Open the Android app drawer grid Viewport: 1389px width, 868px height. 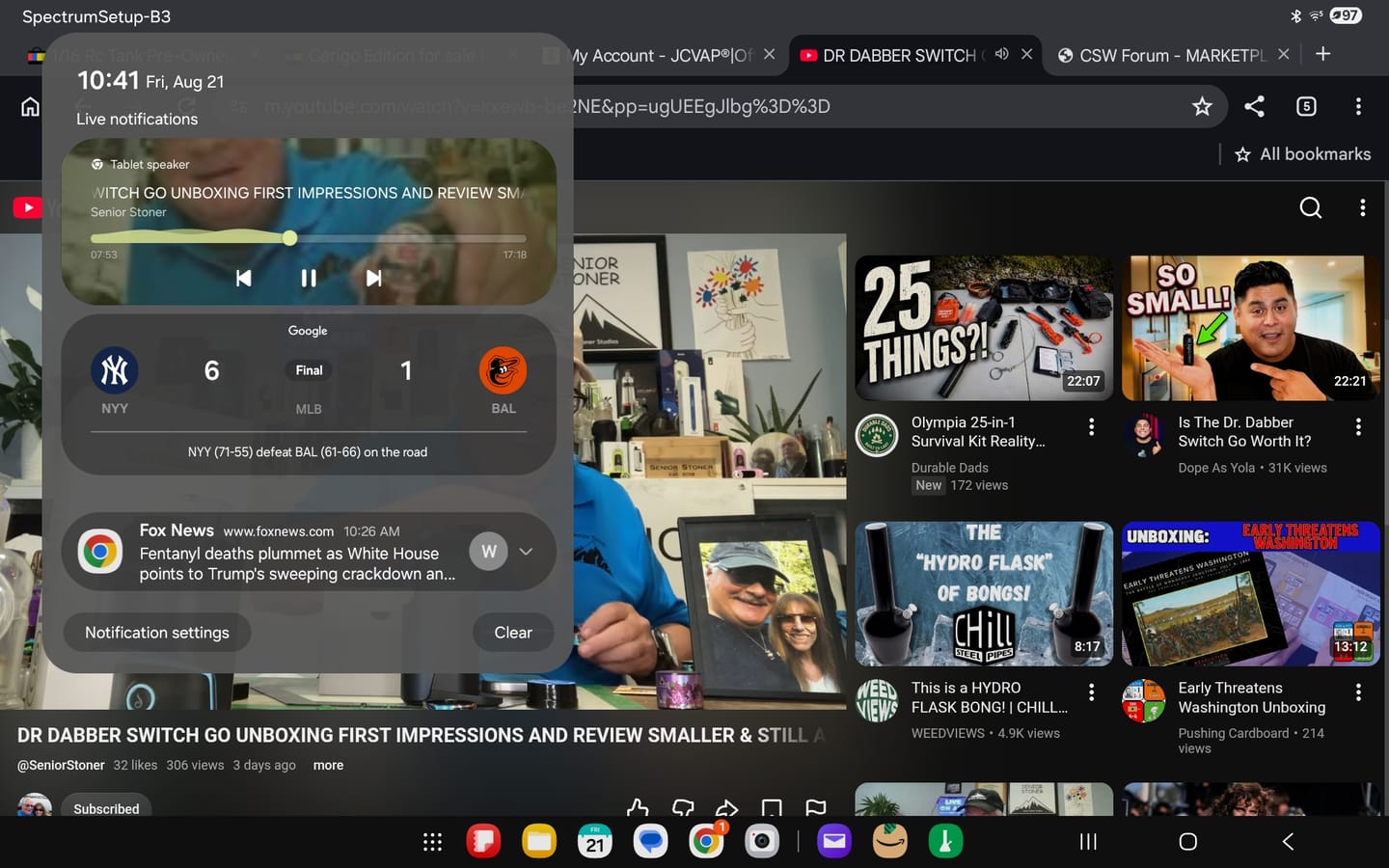click(432, 842)
